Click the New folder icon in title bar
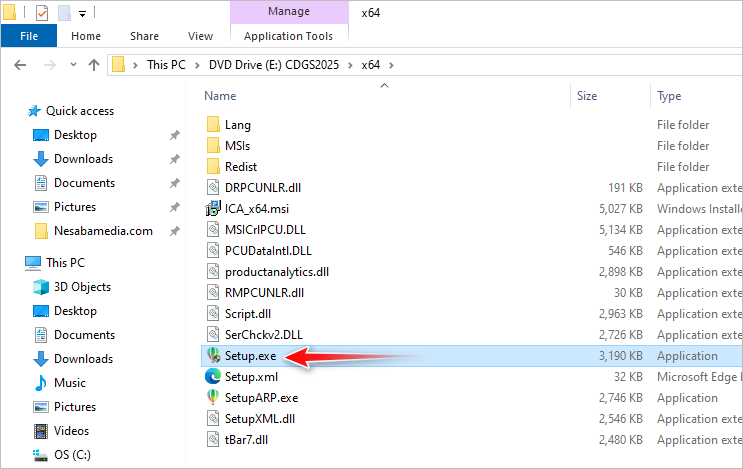This screenshot has height=469, width=743. [x=64, y=13]
